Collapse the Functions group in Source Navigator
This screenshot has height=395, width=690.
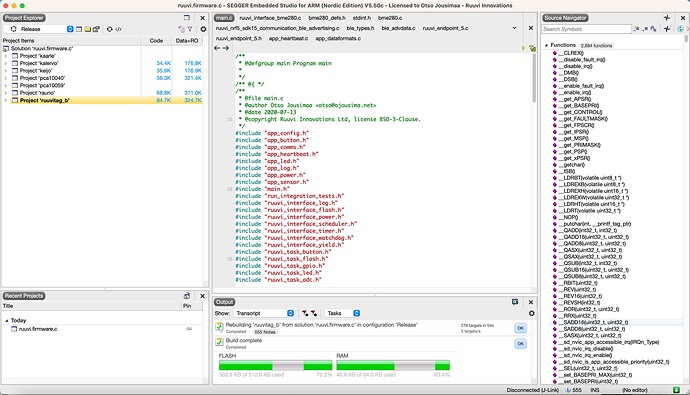coord(547,45)
